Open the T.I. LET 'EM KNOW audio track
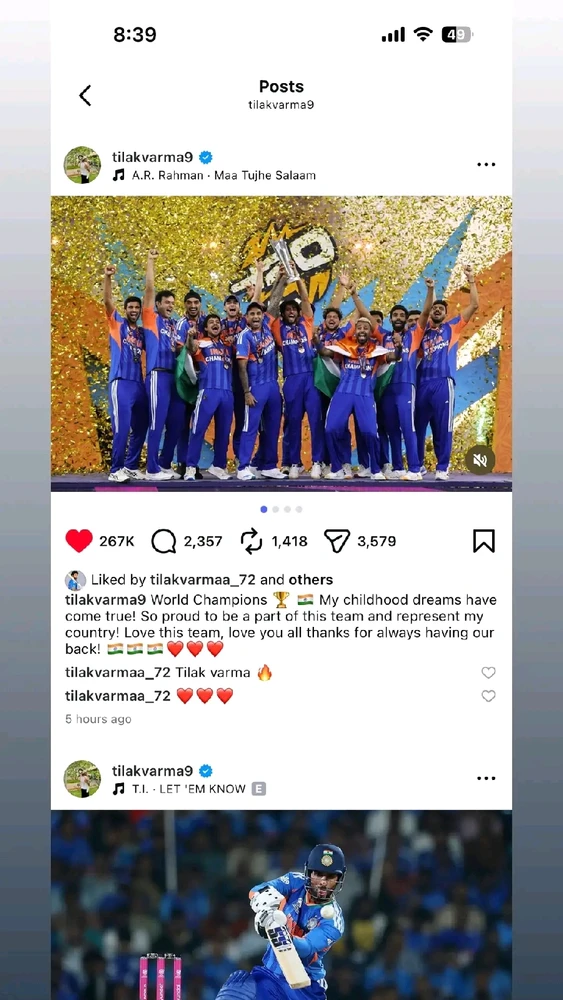Viewport: 563px width, 1000px height. [x=189, y=789]
